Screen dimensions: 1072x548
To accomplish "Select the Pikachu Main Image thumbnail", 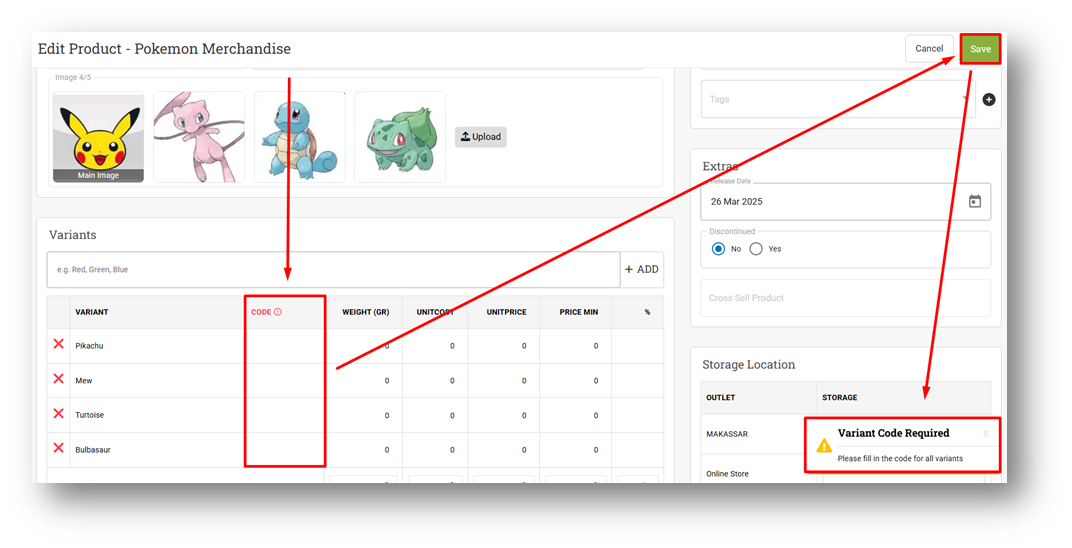I will coord(98,137).
